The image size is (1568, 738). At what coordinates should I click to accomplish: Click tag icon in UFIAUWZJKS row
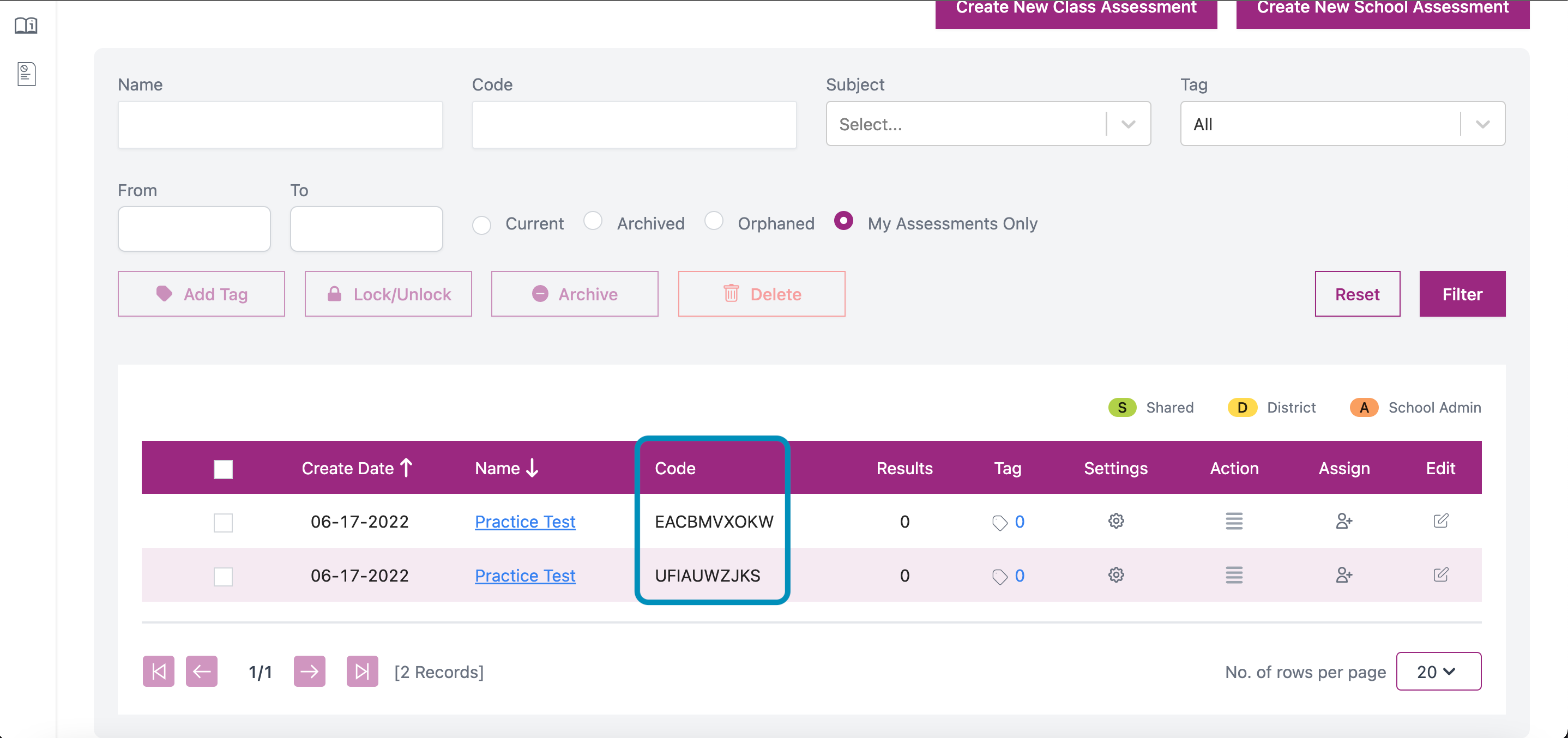coord(999,577)
